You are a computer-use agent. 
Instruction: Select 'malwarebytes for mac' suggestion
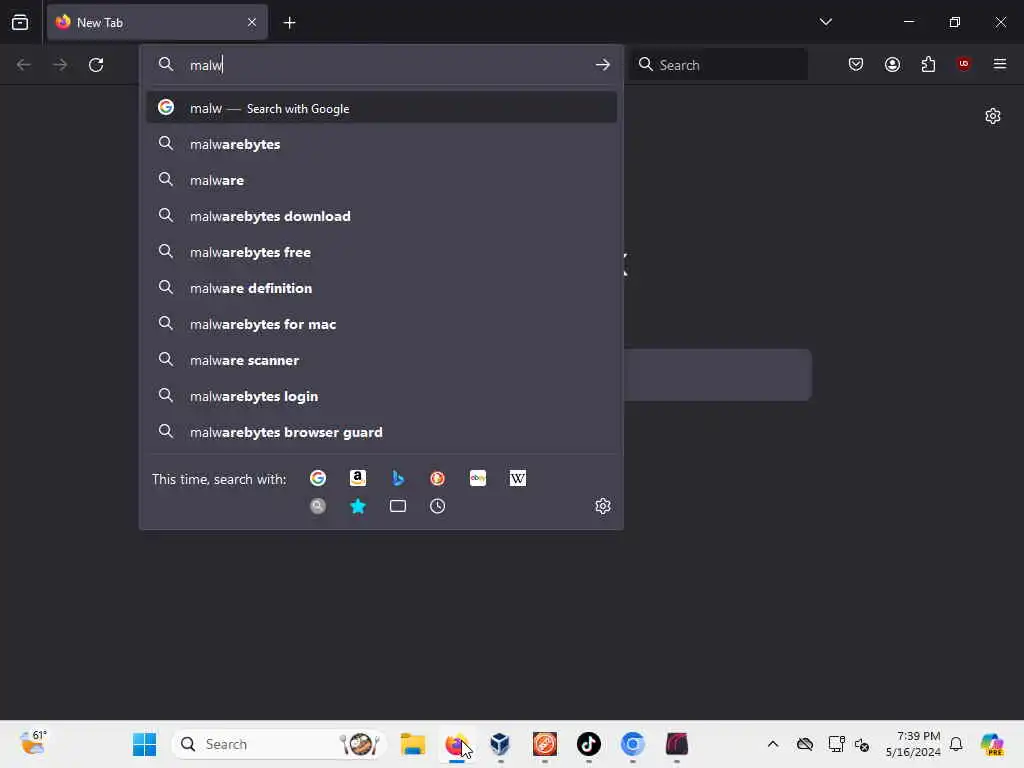[x=382, y=324]
